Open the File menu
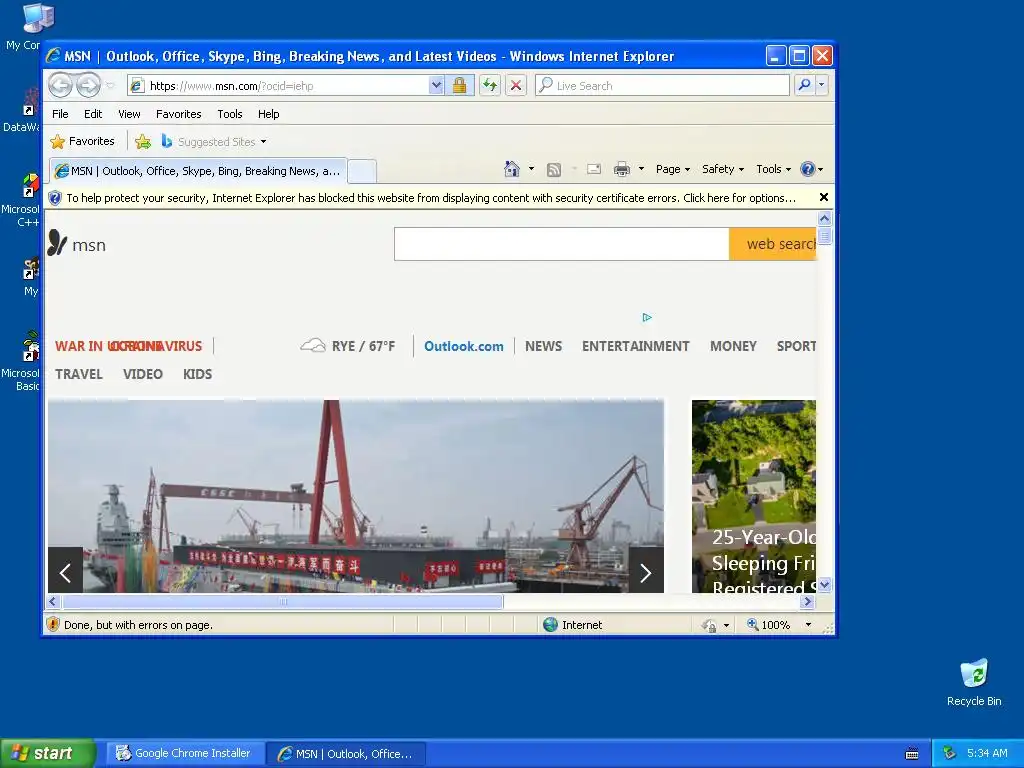The image size is (1024, 768). [60, 114]
